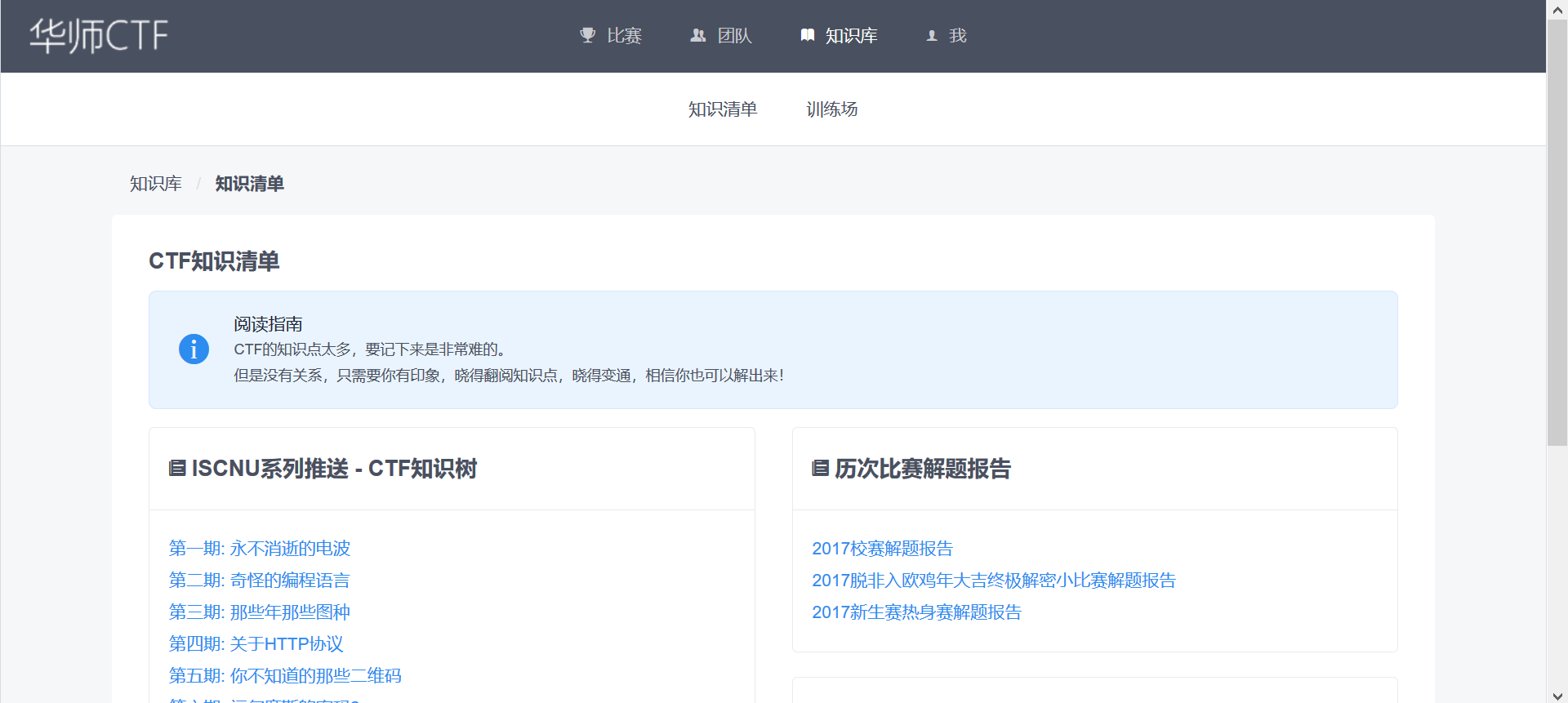Viewport: 1568px width, 703px height.
Task: Open 2017脱非入欧鸡年大吉终极解密小比赛解题报告
Action: click(x=994, y=581)
